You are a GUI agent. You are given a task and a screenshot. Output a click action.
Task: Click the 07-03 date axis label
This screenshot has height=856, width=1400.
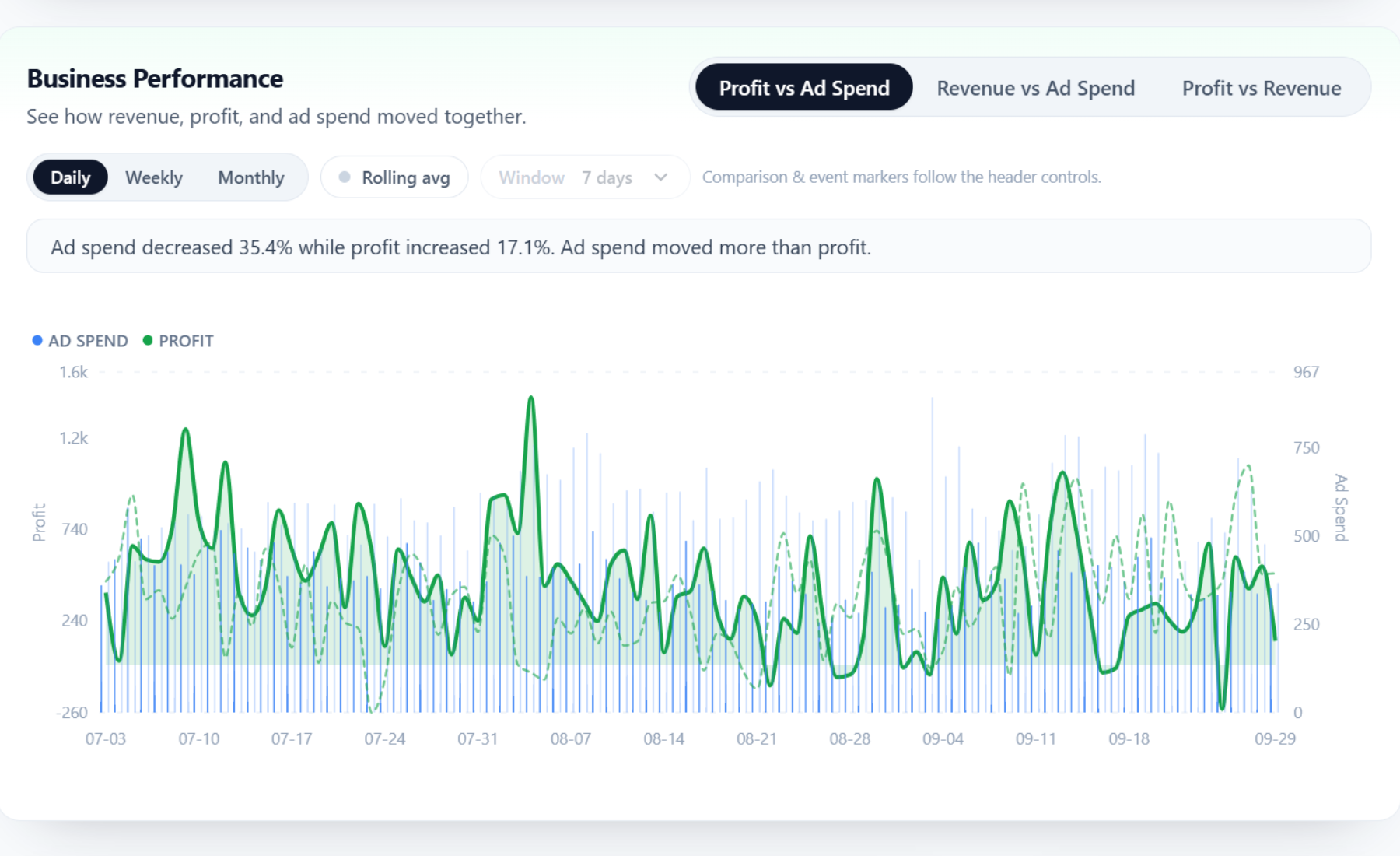coord(106,738)
